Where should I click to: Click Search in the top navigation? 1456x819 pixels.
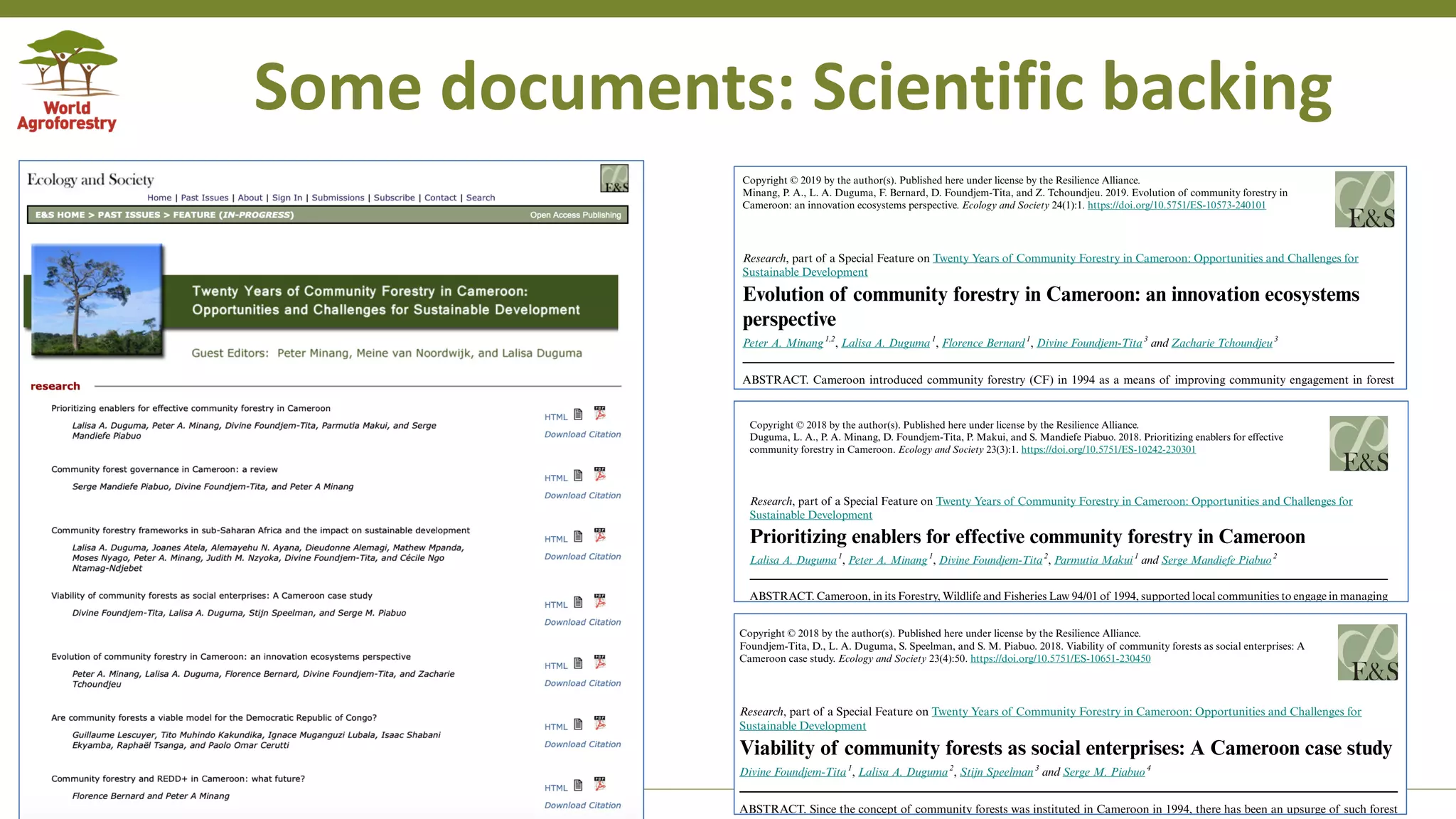tap(481, 198)
